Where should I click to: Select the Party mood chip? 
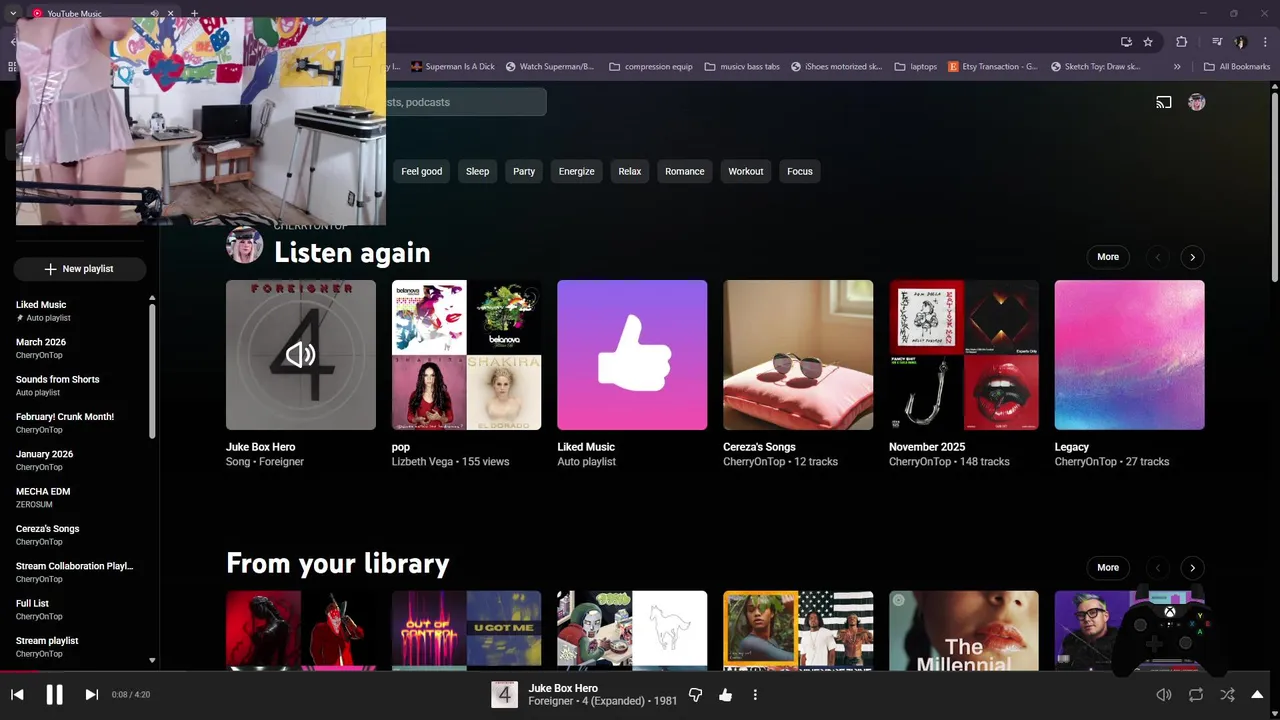pos(524,171)
